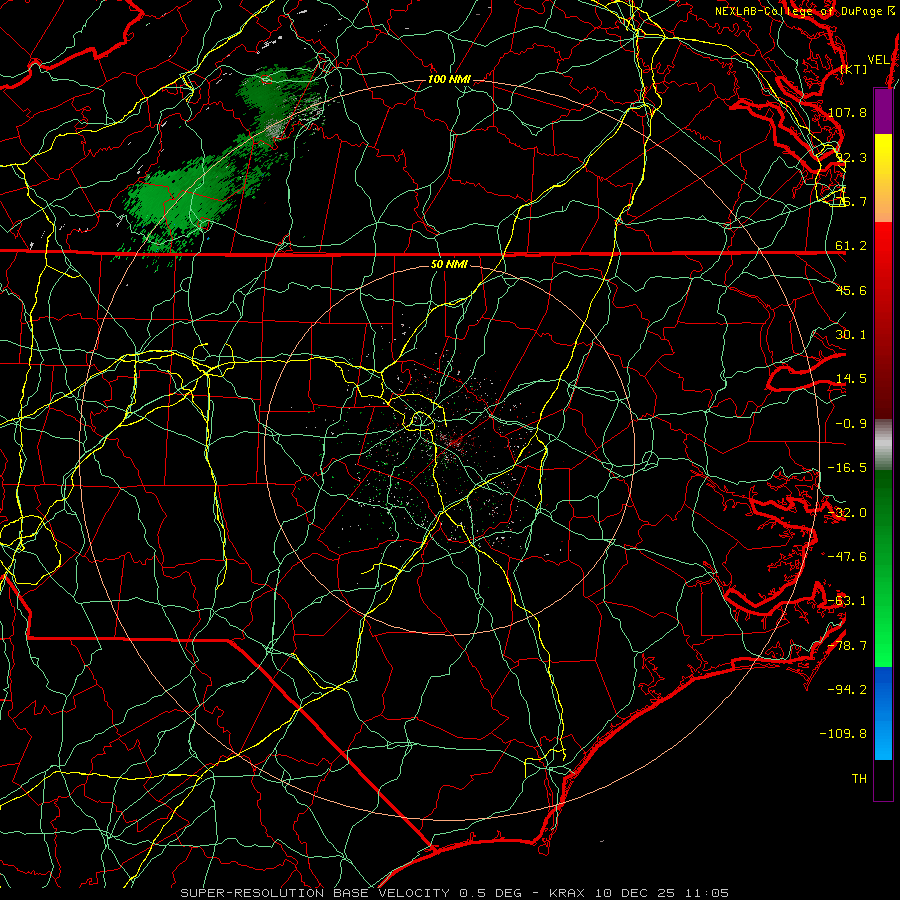Pick the purple segment of velocity scale
This screenshot has height=900, width=900.
(x=883, y=111)
